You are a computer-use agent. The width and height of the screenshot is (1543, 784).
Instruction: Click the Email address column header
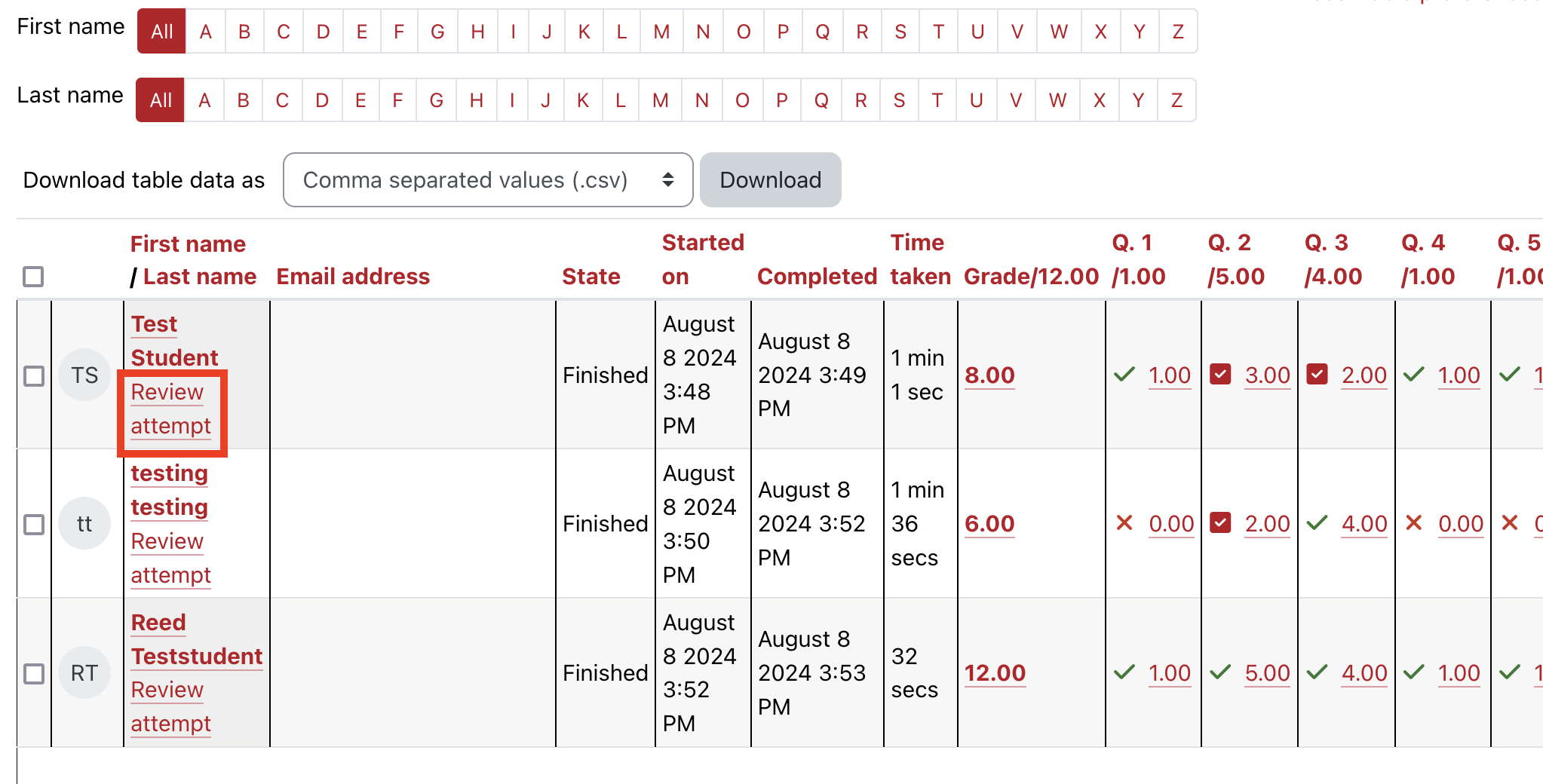point(353,277)
